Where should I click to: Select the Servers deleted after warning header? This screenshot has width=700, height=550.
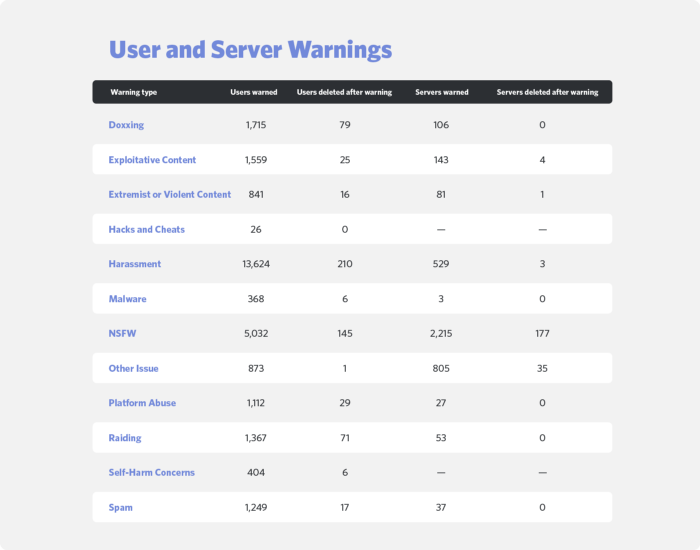coord(547,92)
